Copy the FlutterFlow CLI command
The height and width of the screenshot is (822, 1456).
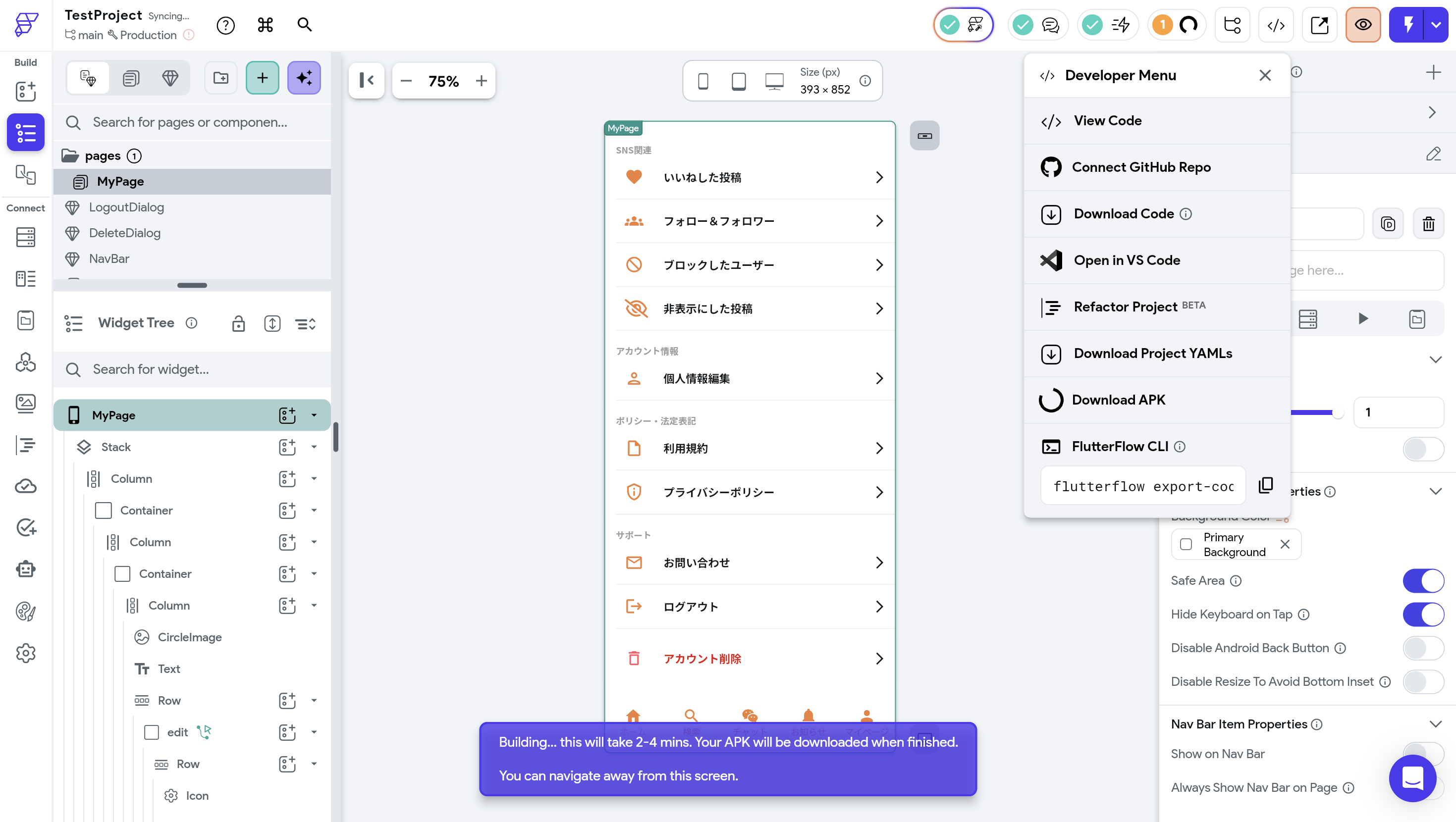[x=1266, y=485]
